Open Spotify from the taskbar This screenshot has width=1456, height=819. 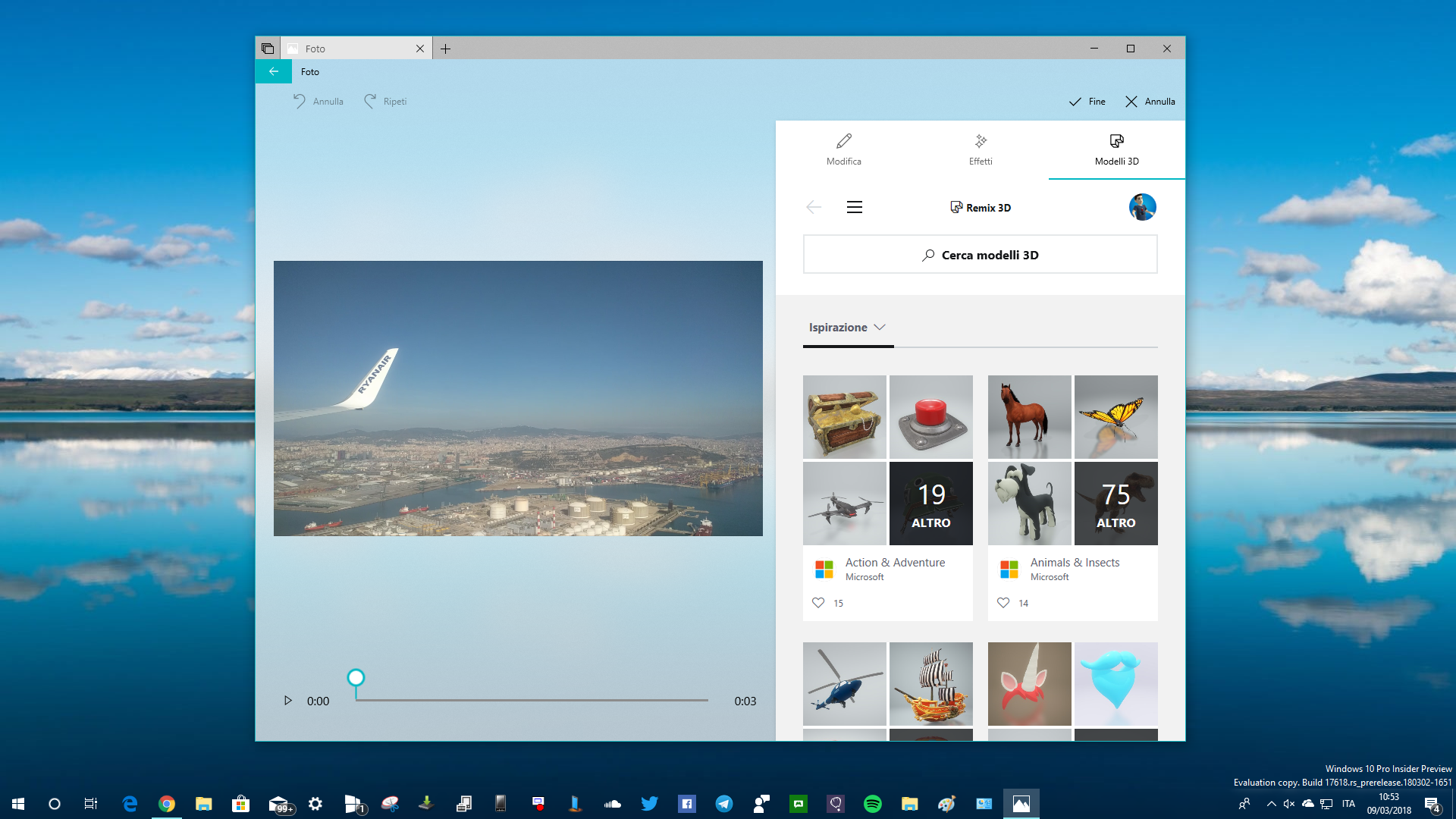(873, 804)
